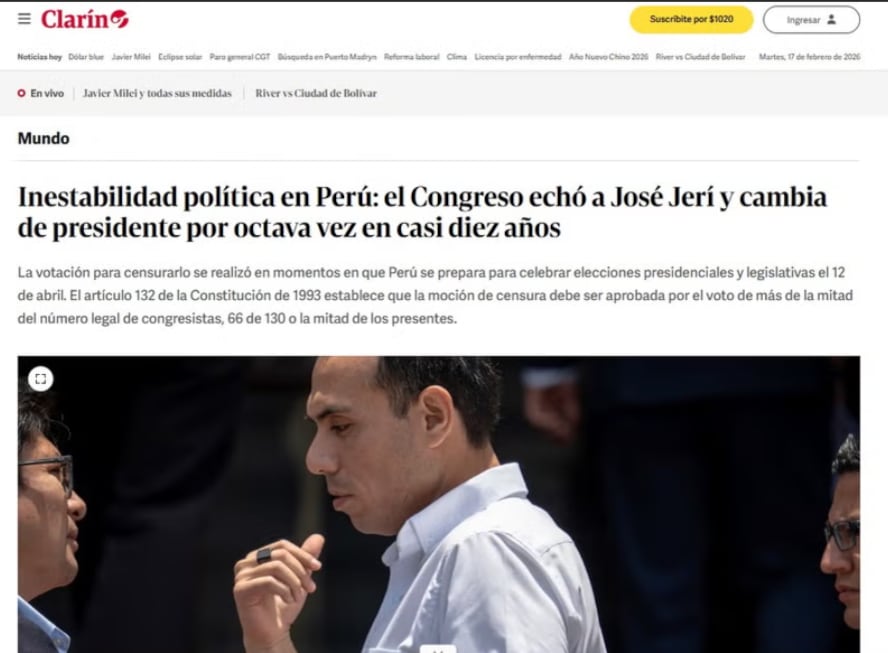Screen dimensions: 888x653
Task: Open River vs Ciudad de Bolívar live
Action: tap(316, 93)
